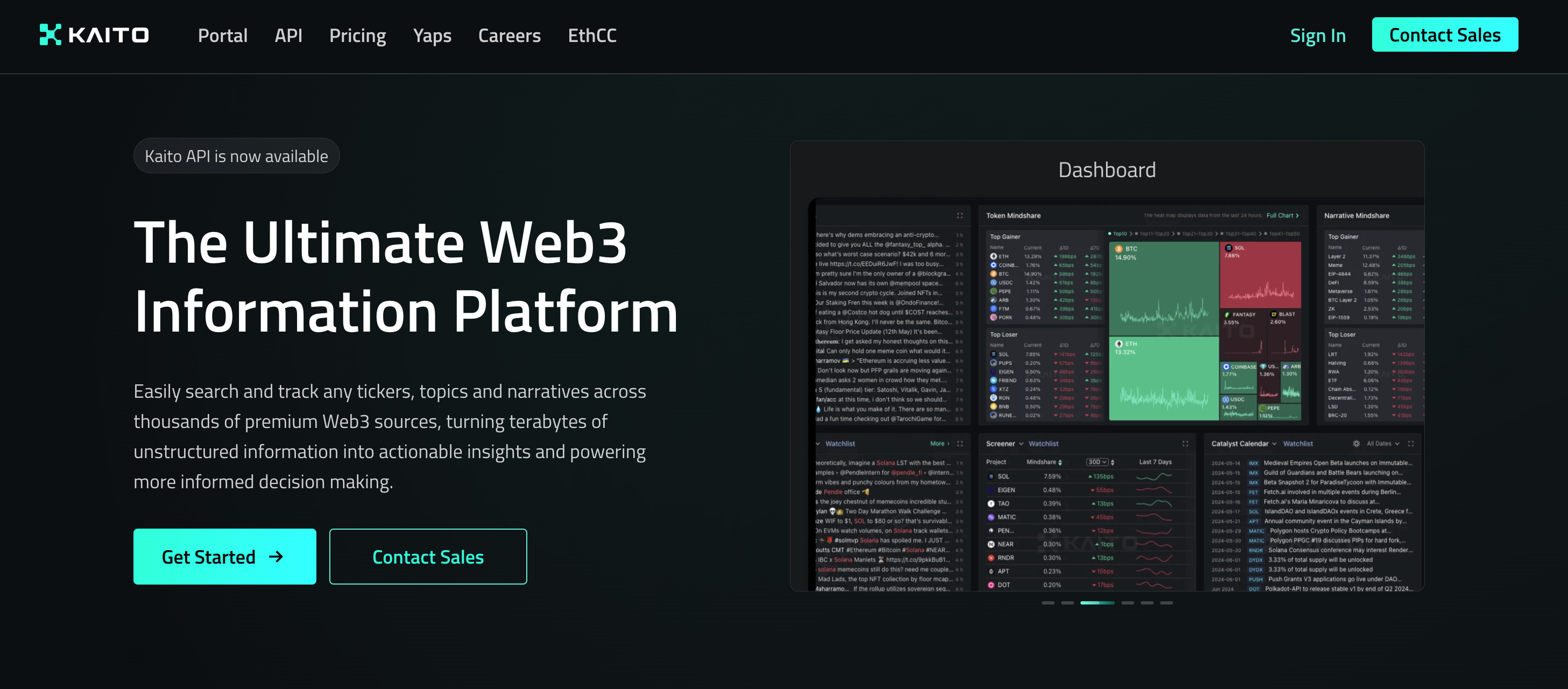Click the ETH coin icon in Top Gainer
Viewport: 1568px width, 689px height.
click(993, 256)
